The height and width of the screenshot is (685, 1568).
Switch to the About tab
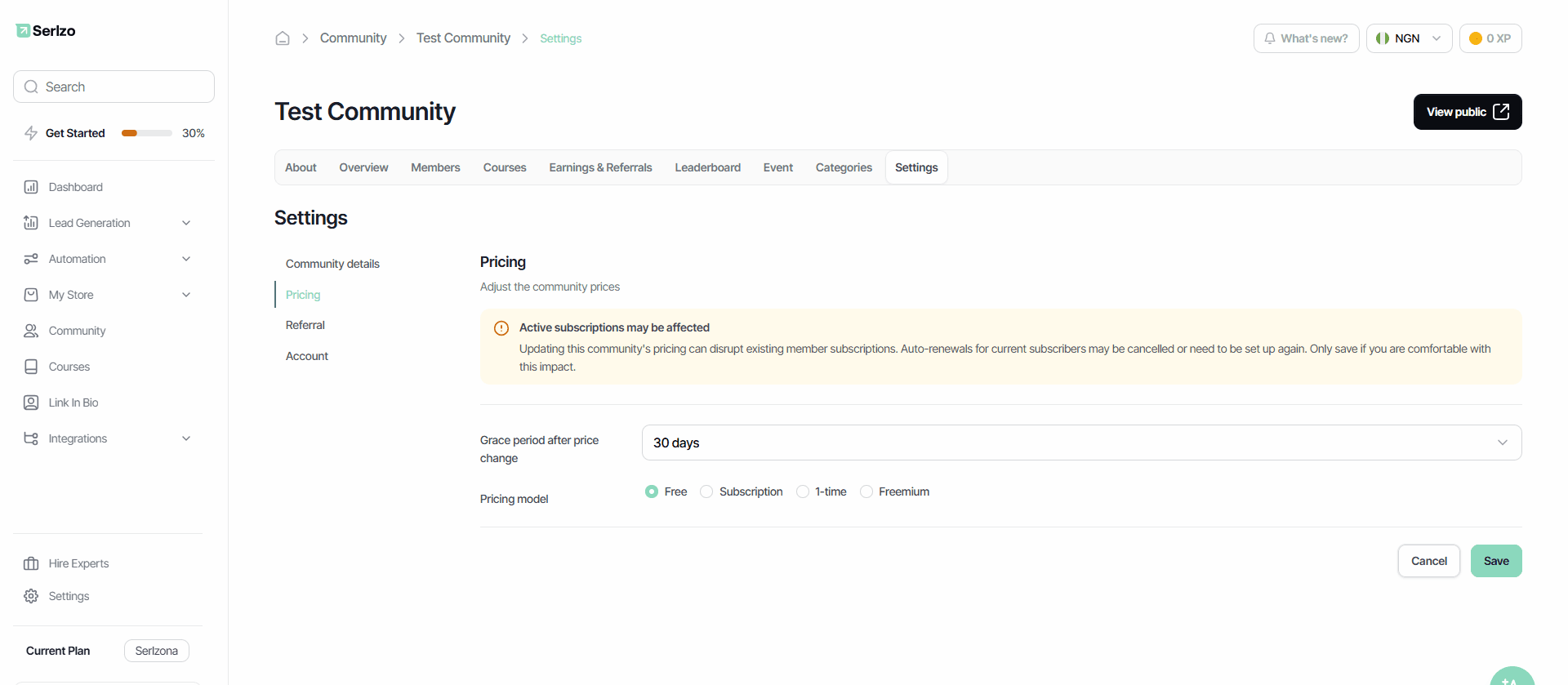(x=301, y=167)
